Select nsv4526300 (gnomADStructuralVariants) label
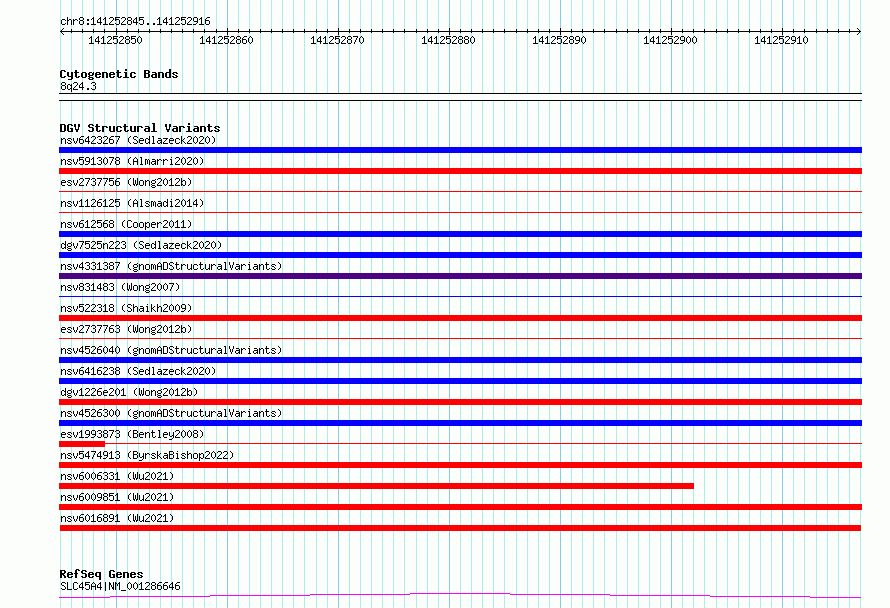The image size is (890, 608). [x=171, y=413]
